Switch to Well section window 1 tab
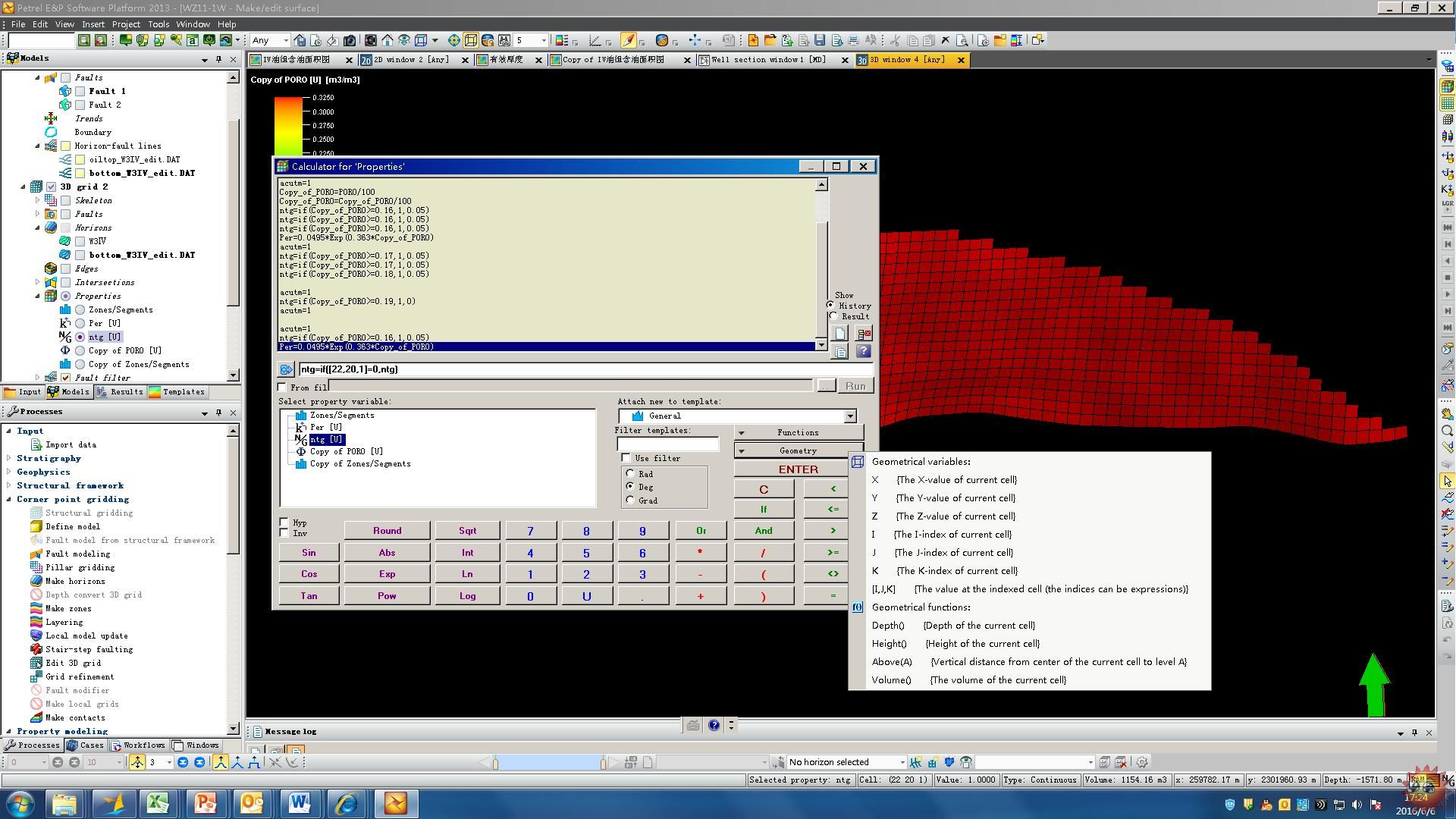Image resolution: width=1456 pixels, height=819 pixels. [x=767, y=60]
